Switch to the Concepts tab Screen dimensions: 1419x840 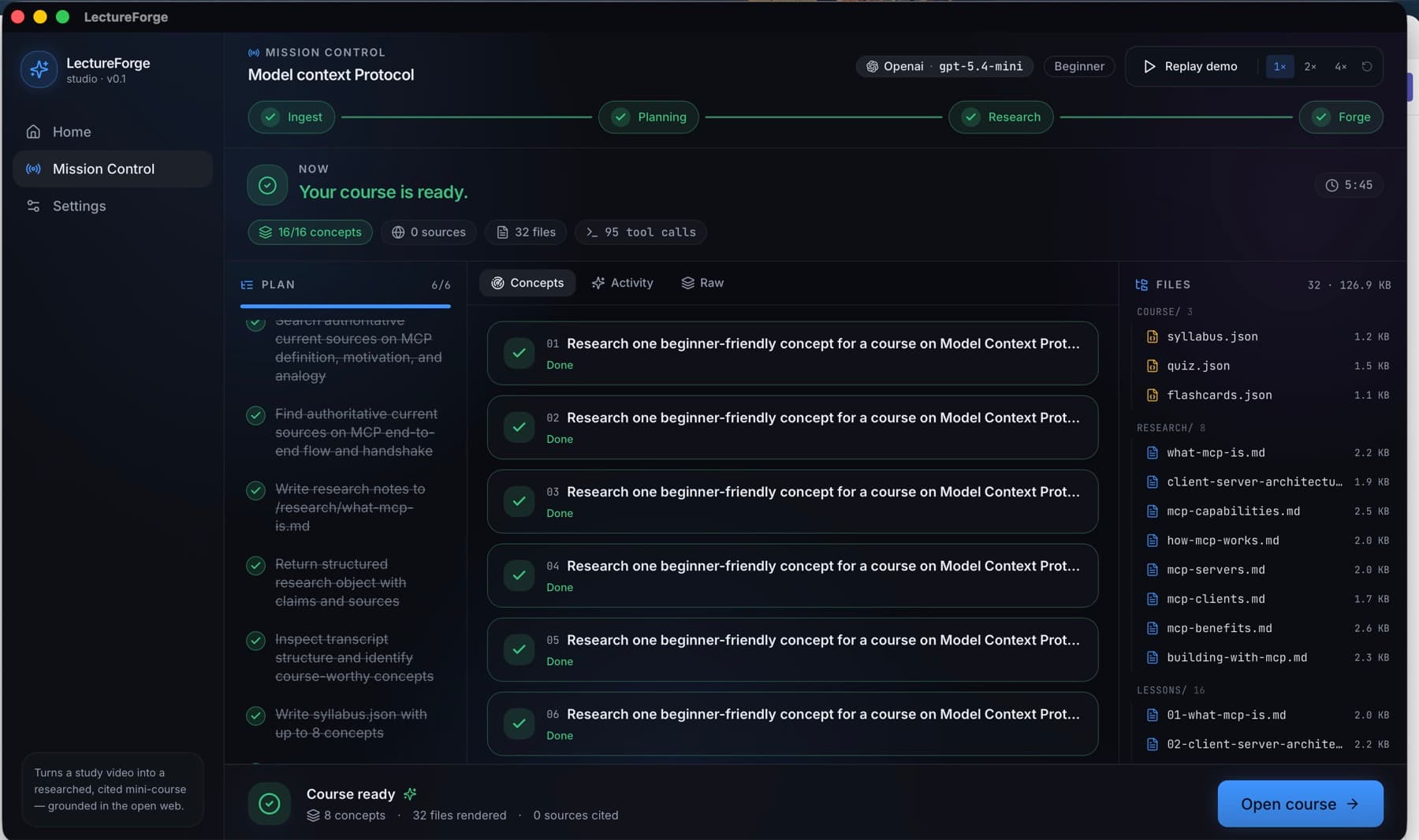(527, 283)
